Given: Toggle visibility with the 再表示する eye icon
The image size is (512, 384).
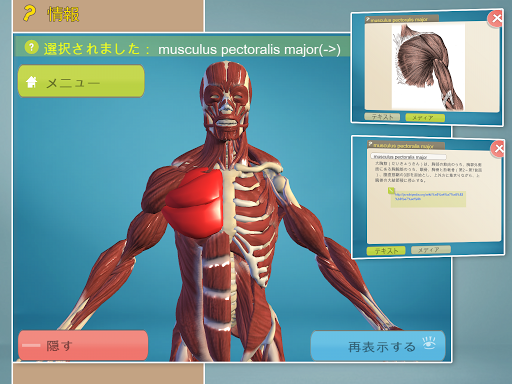Looking at the screenshot, I should click(x=429, y=343).
